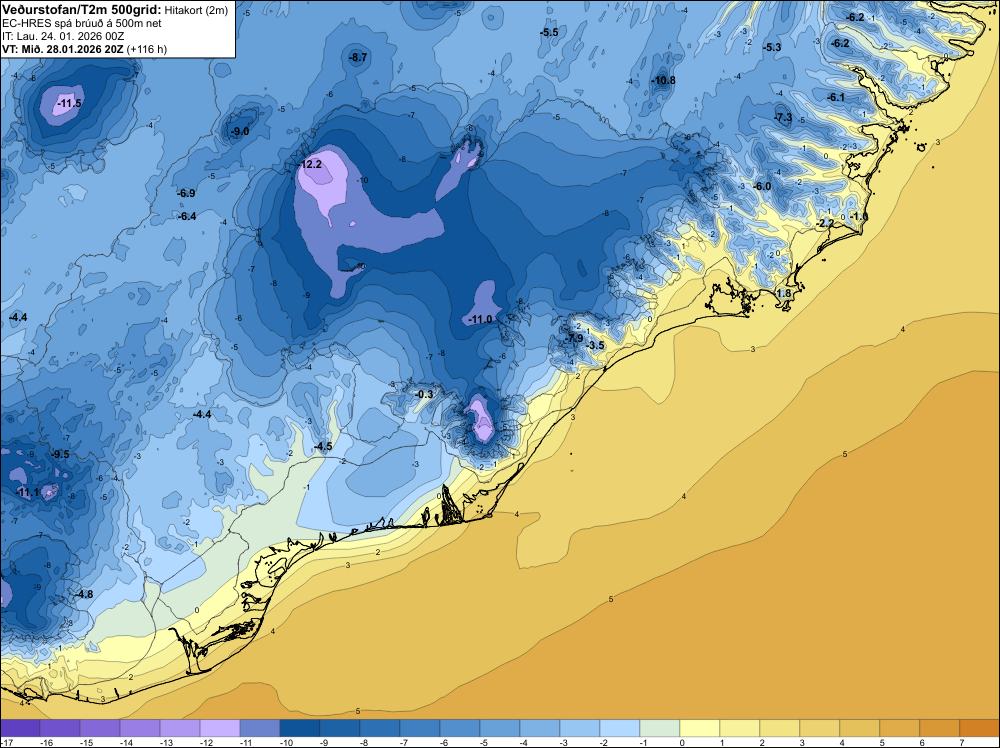Click the -13 label on color scale
This screenshot has height=748, width=1000.
(166, 742)
